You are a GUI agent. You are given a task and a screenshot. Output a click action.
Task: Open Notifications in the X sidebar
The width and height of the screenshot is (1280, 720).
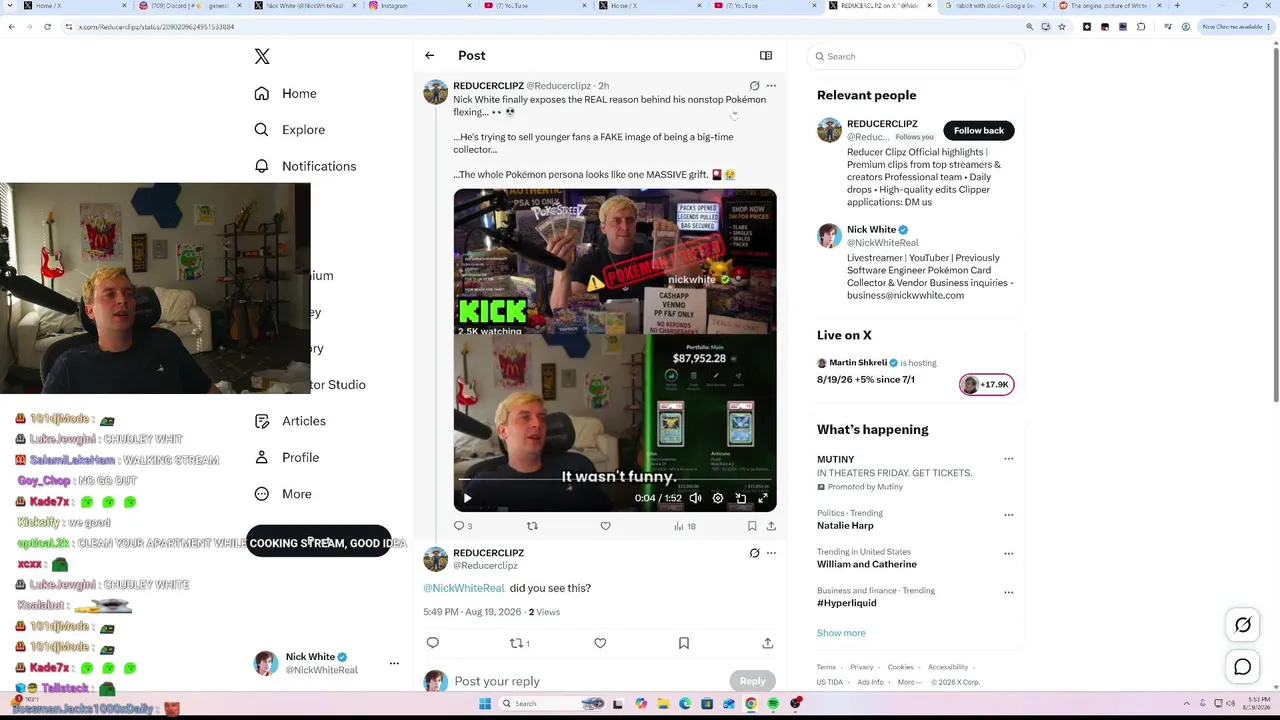(x=305, y=166)
